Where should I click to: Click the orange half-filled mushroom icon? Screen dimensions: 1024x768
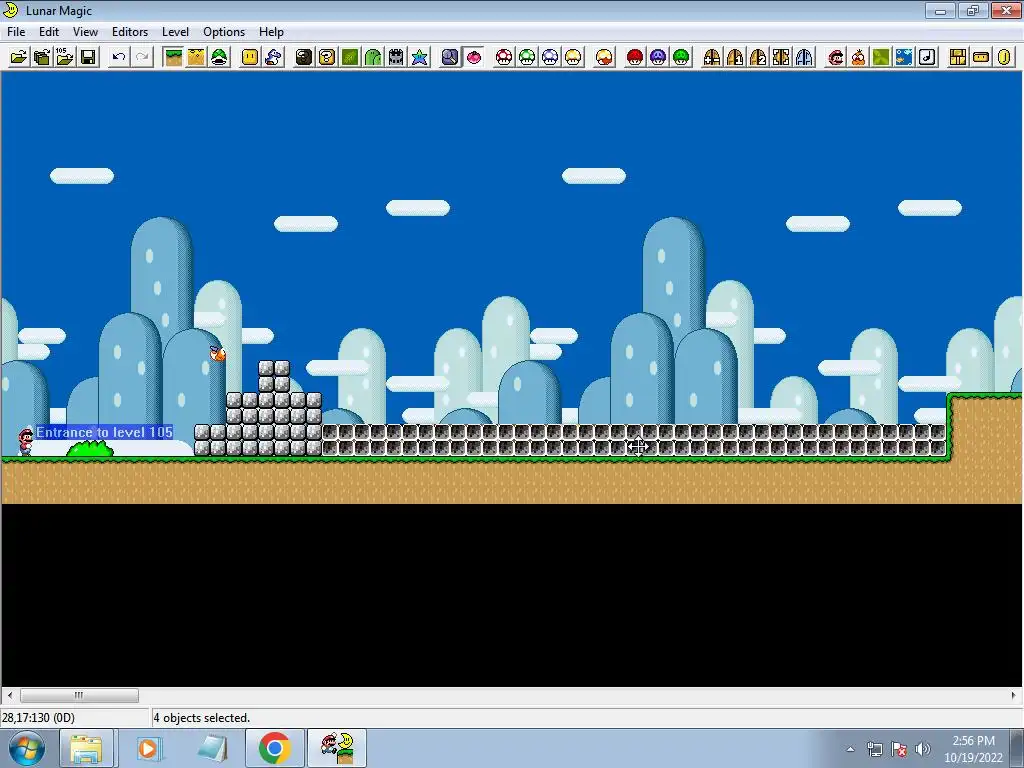pos(604,57)
